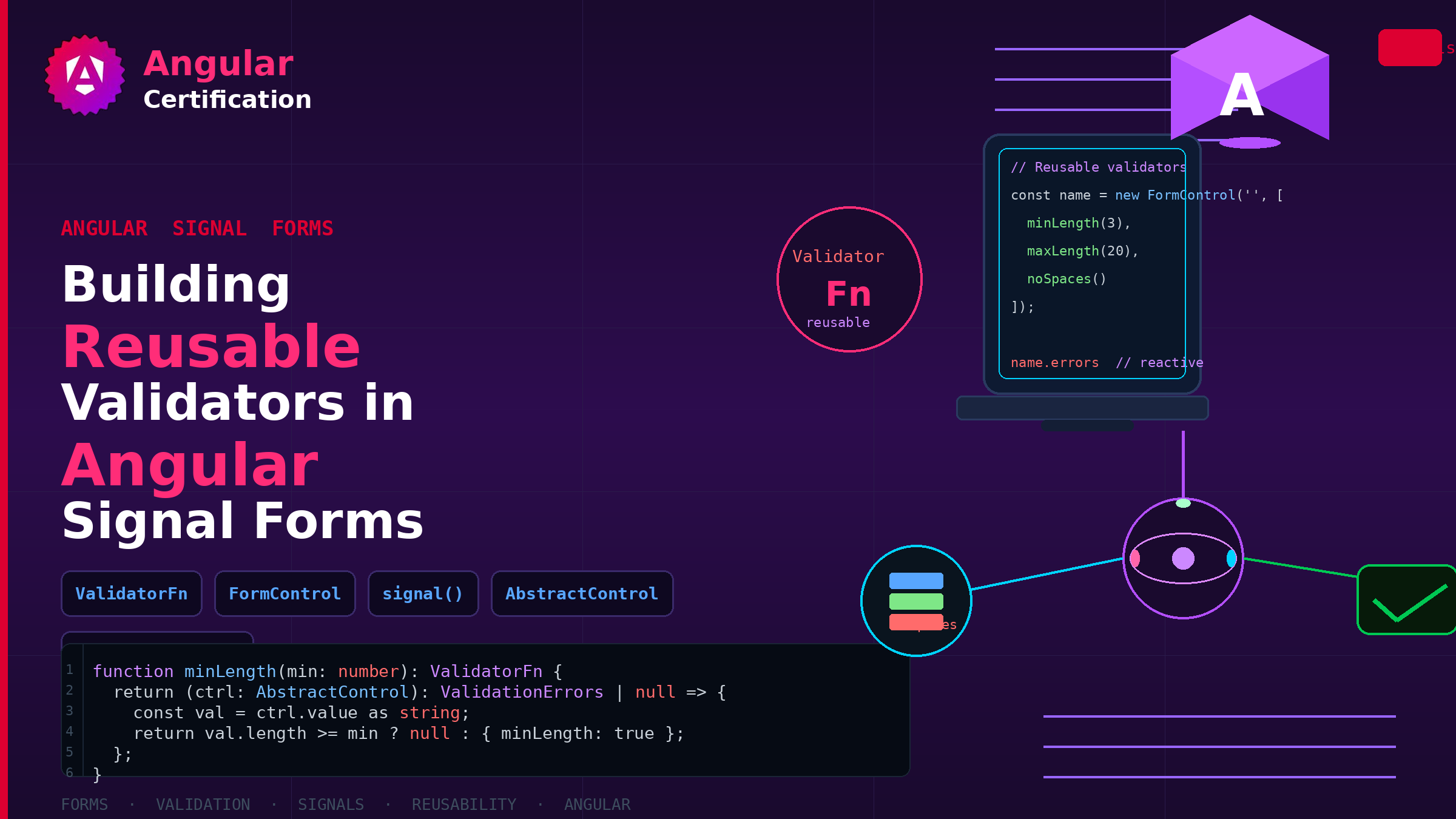Select the FormControl tag

[285, 594]
